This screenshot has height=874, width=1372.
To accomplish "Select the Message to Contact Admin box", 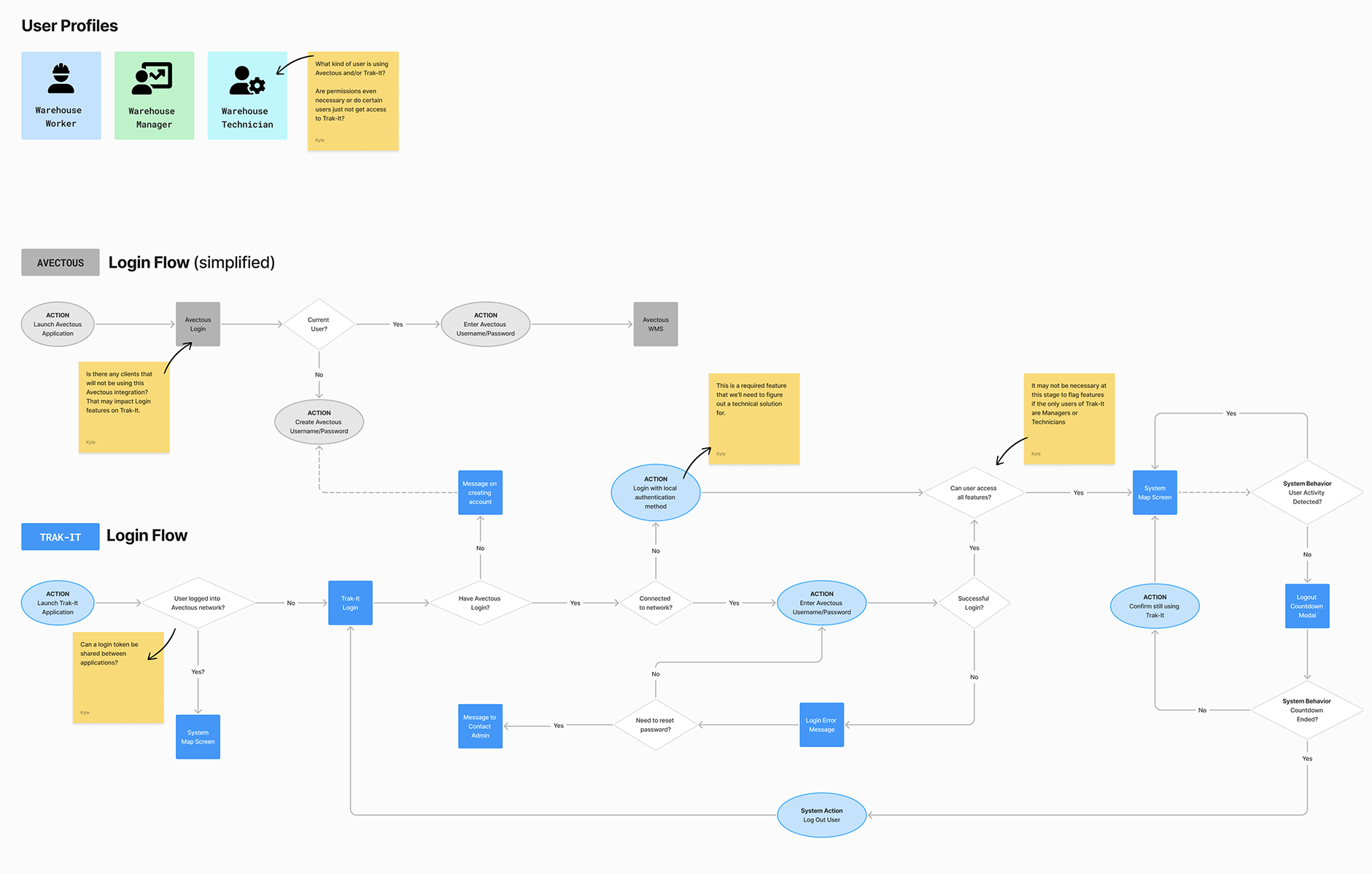I will tap(480, 726).
